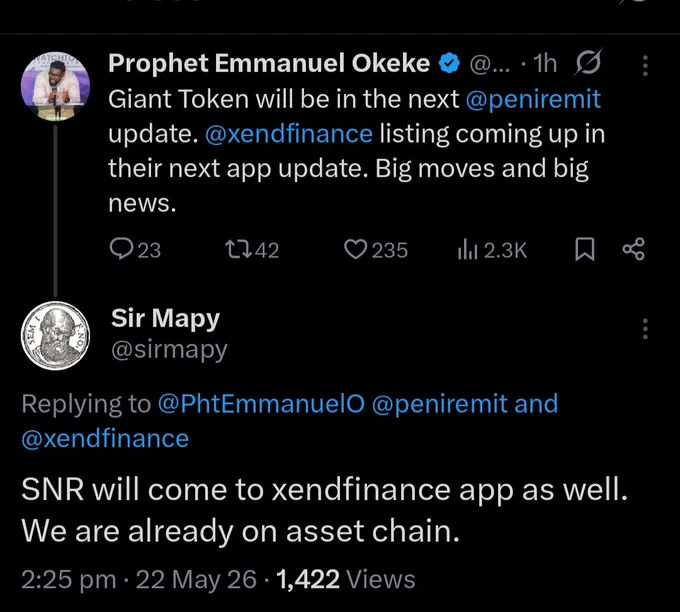Viewport: 680px width, 612px height.
Task: Bookmark Prophet Emmanuel Okeke's tweet
Action: [x=584, y=250]
